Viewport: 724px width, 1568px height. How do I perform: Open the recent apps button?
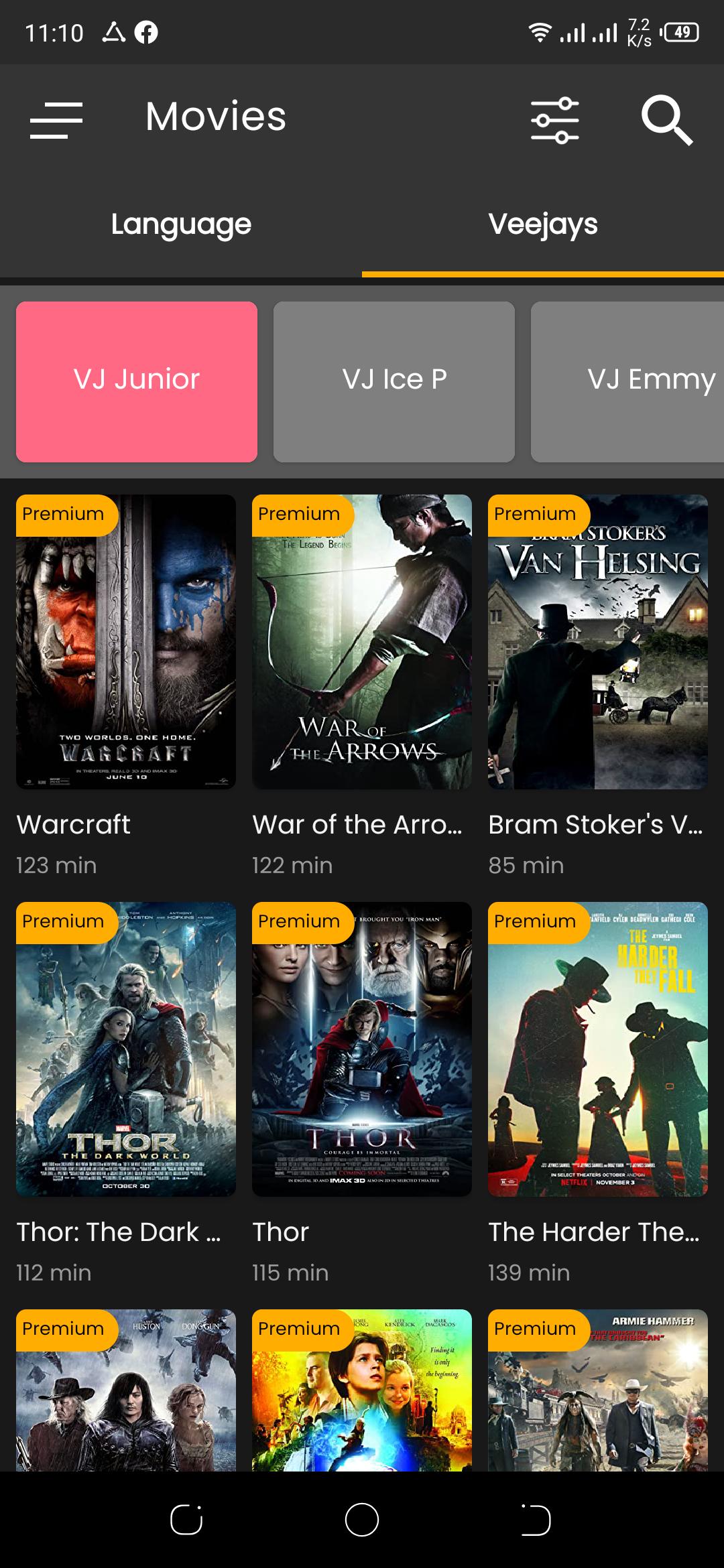point(186,1520)
